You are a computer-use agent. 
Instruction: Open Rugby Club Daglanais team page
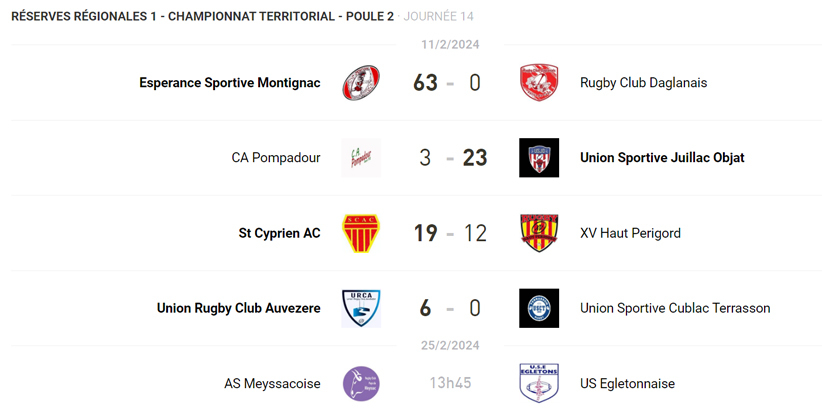tap(643, 83)
